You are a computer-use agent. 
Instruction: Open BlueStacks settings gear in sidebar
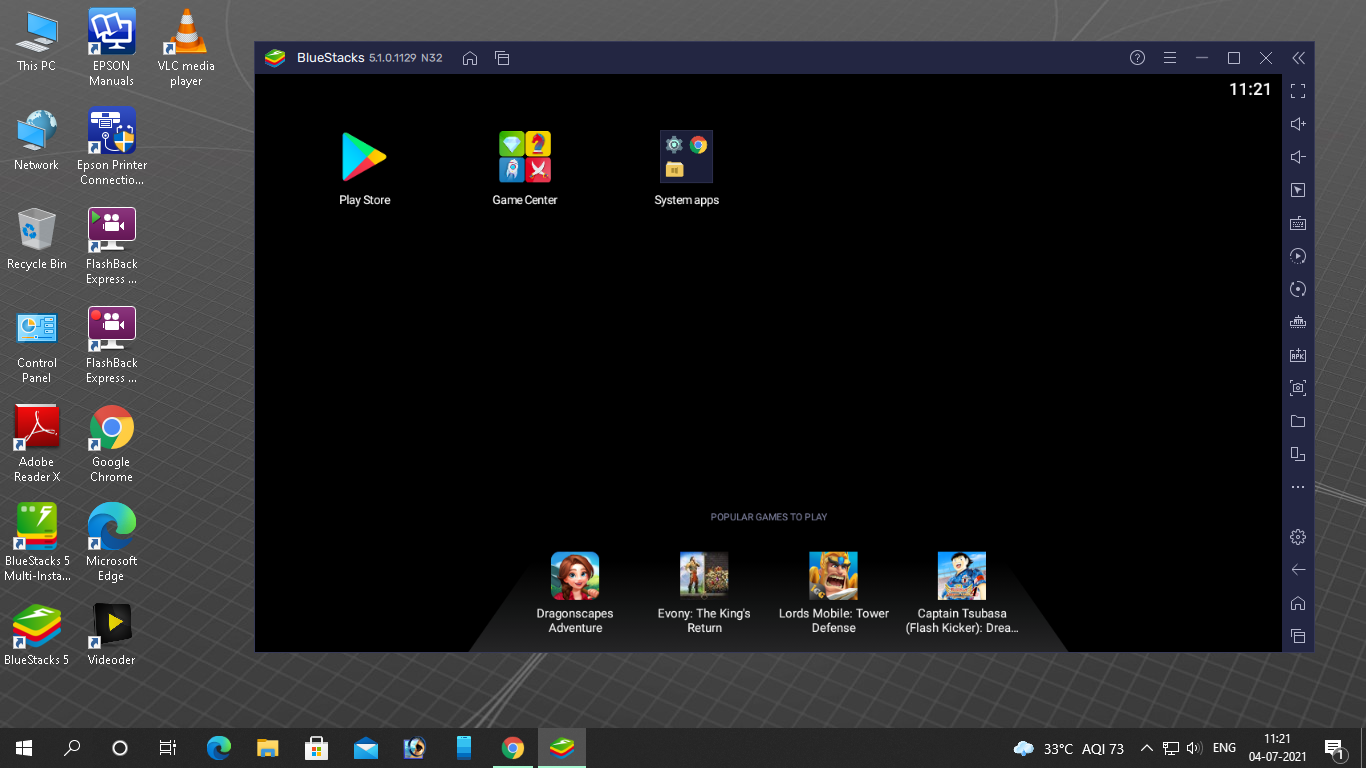click(1298, 537)
